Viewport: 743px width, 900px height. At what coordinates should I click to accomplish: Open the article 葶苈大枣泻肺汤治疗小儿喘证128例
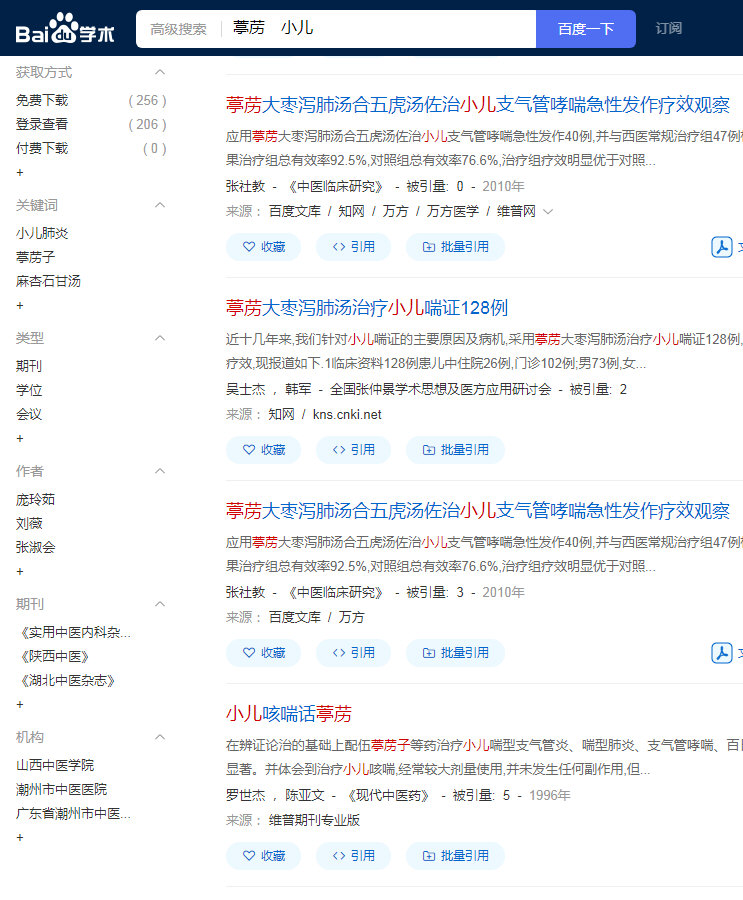tap(367, 307)
